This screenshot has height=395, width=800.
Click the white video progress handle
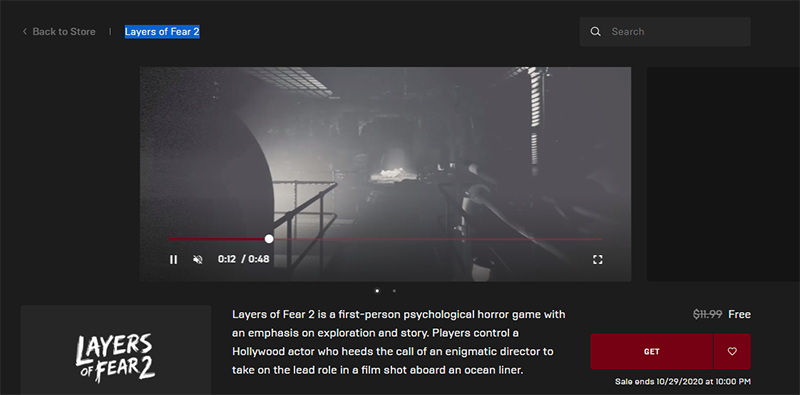click(x=269, y=239)
